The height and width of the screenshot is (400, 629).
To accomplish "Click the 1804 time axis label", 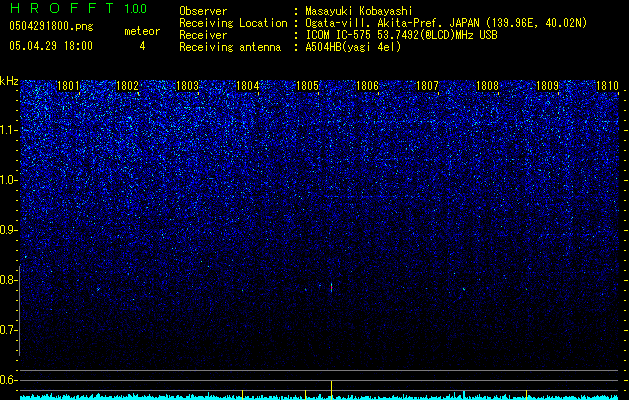I will [248, 85].
